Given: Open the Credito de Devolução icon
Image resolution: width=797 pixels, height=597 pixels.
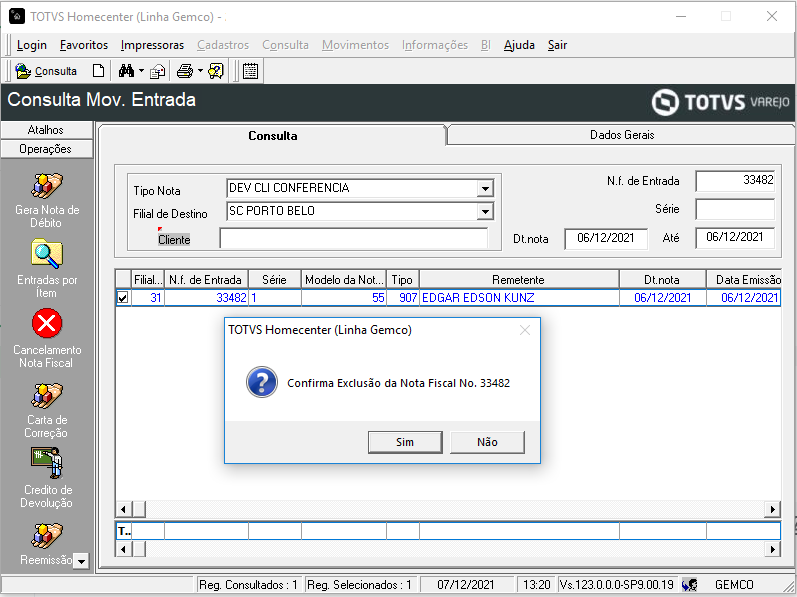Looking at the screenshot, I should 47,463.
